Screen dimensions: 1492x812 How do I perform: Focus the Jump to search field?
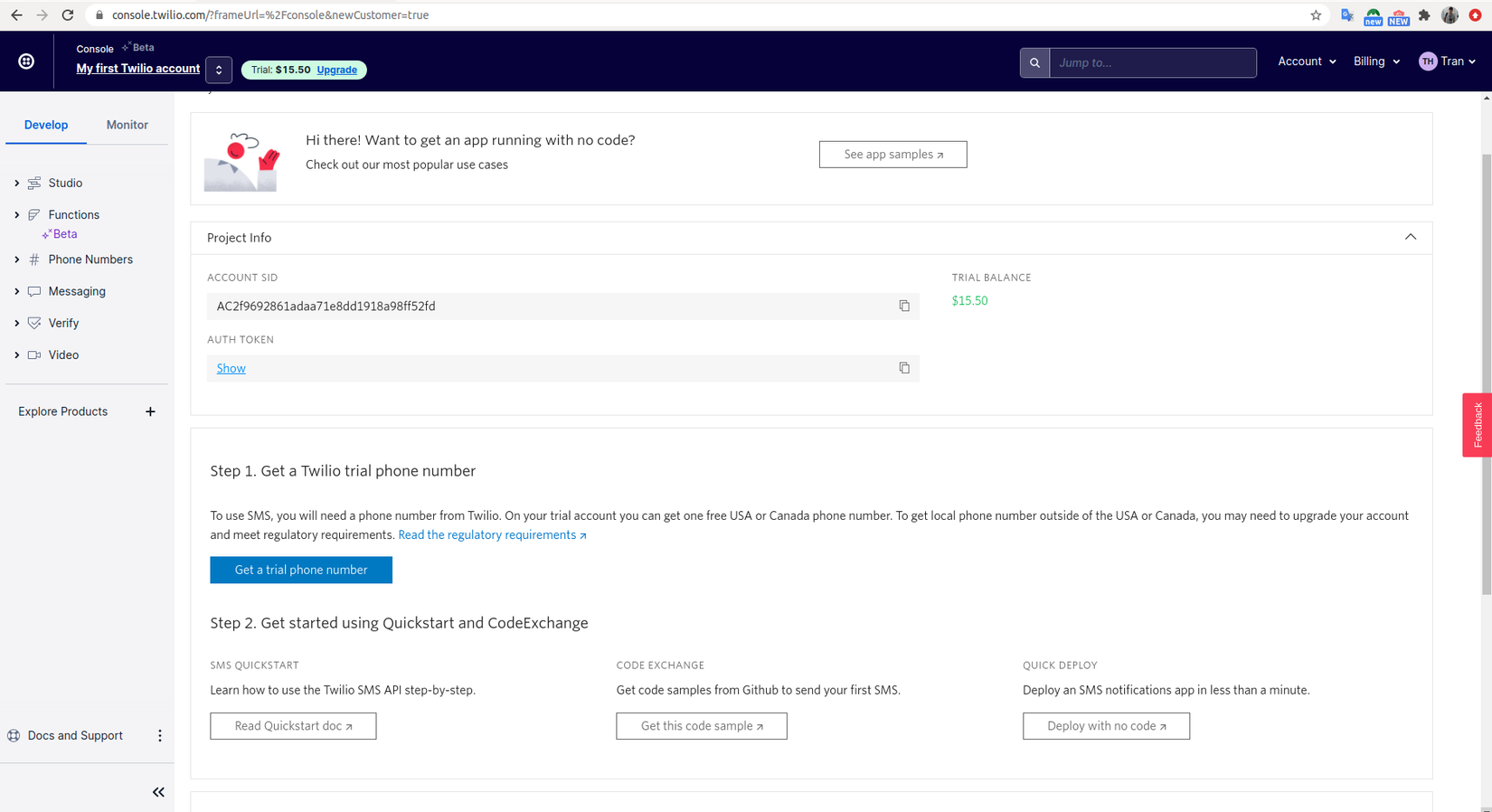[1152, 62]
